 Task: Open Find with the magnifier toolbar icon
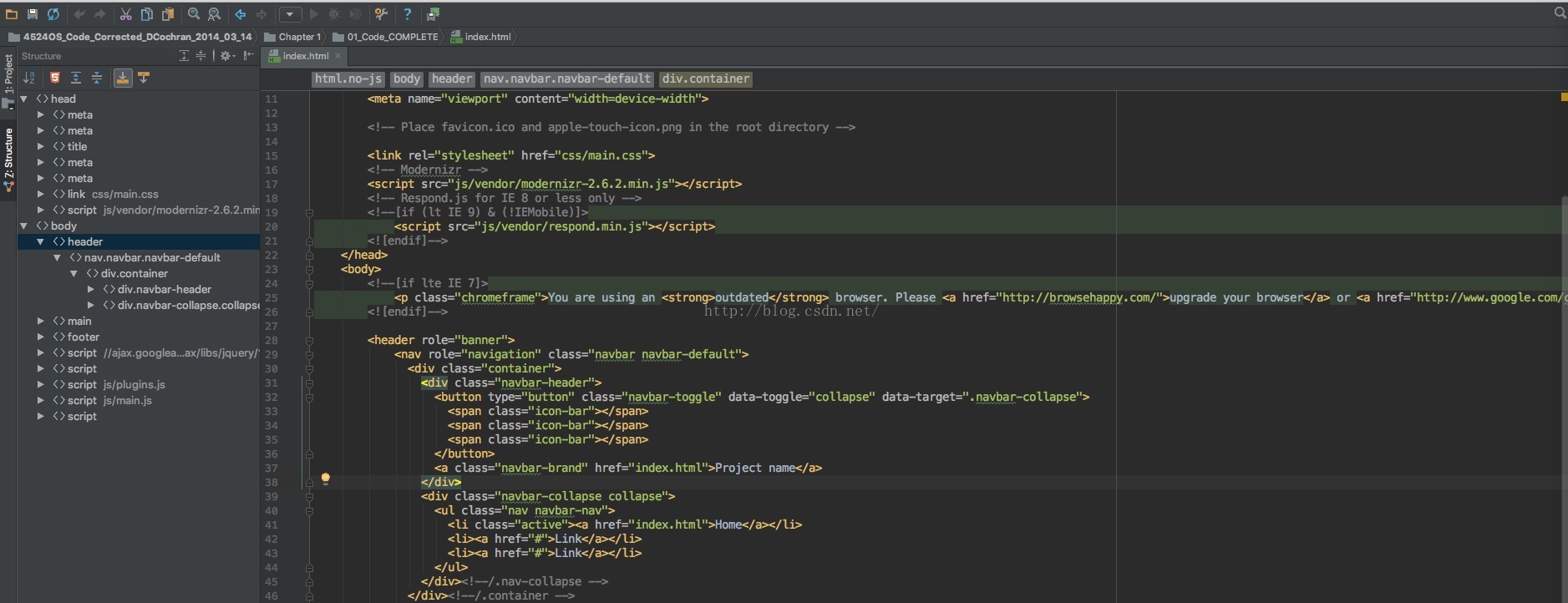pos(194,14)
